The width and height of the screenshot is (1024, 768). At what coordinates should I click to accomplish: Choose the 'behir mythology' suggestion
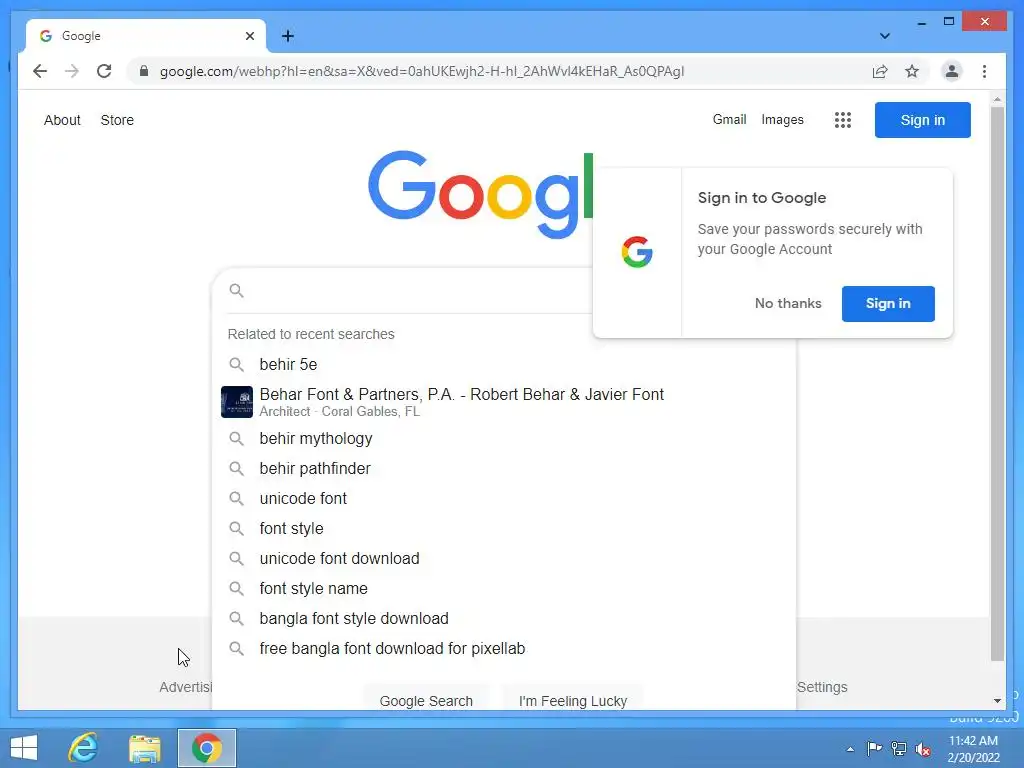(504, 439)
